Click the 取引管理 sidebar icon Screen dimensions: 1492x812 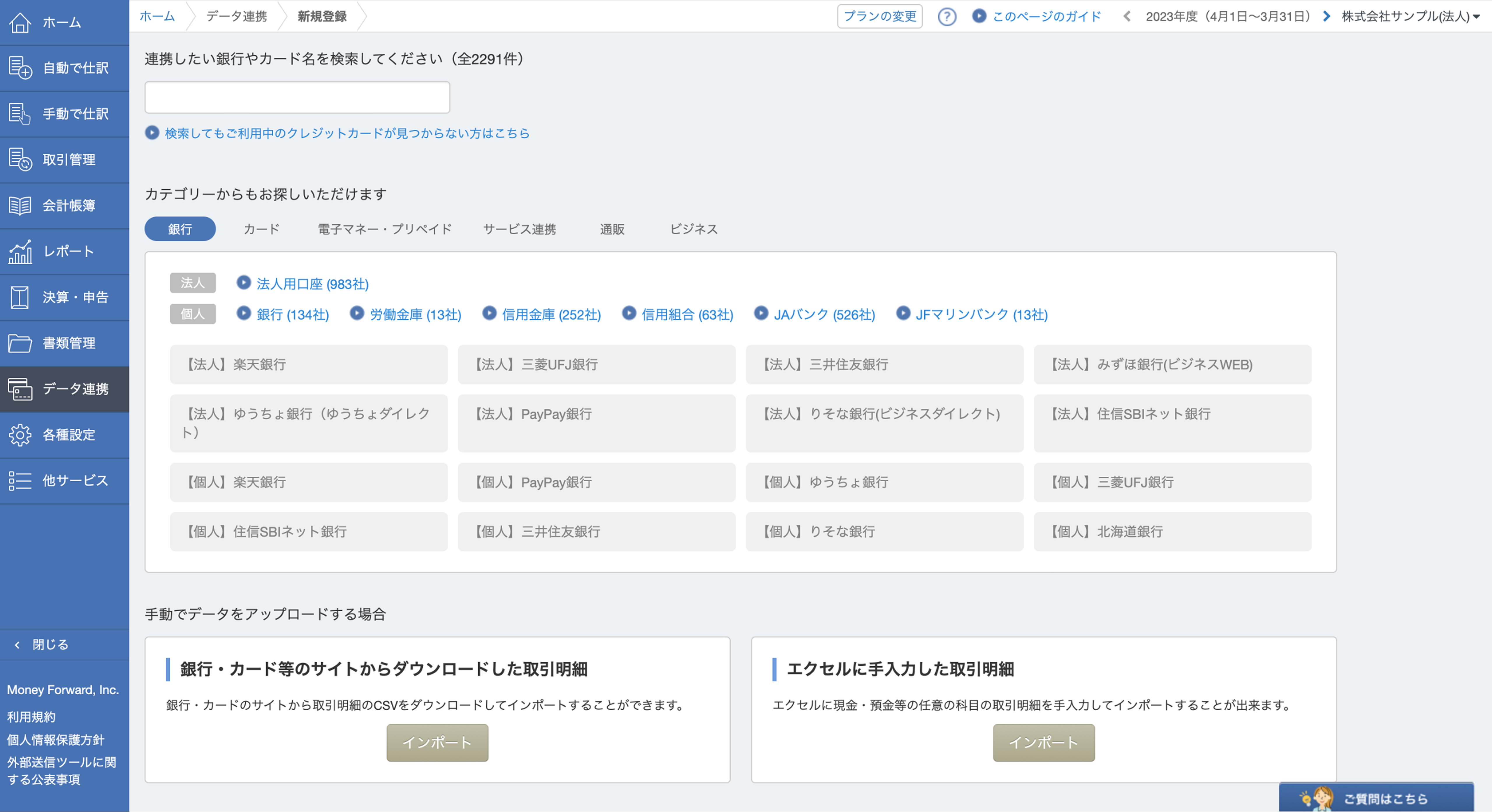(x=20, y=159)
